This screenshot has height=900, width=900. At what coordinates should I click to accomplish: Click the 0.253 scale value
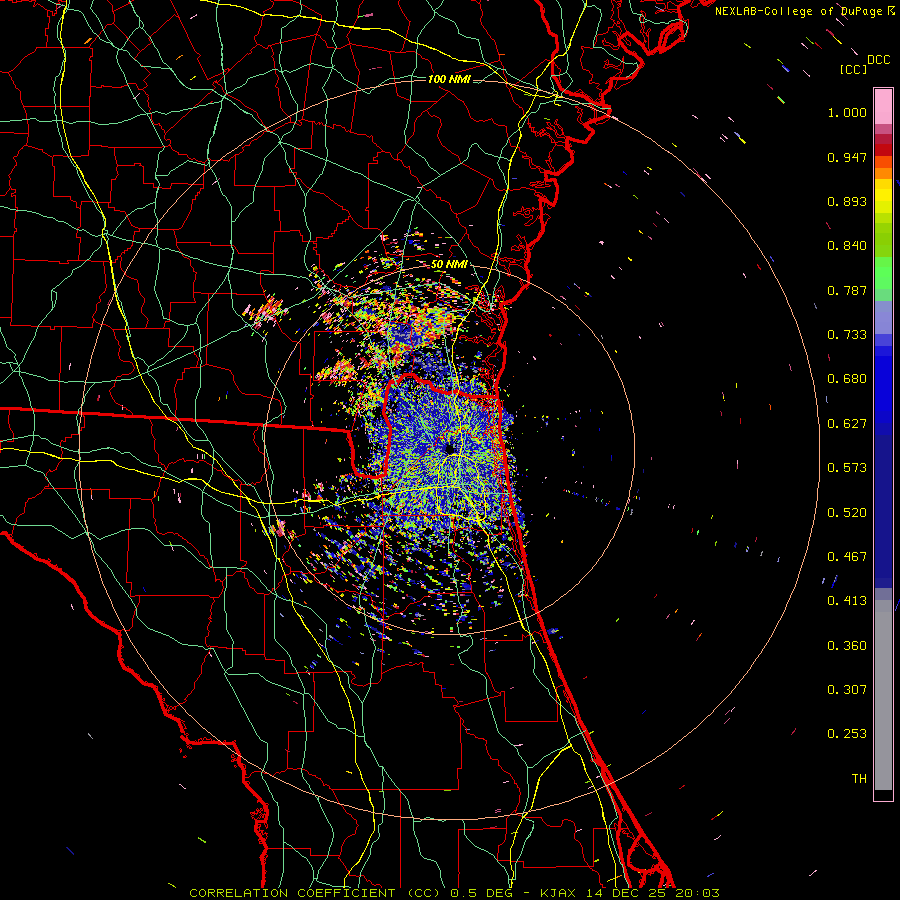(847, 734)
